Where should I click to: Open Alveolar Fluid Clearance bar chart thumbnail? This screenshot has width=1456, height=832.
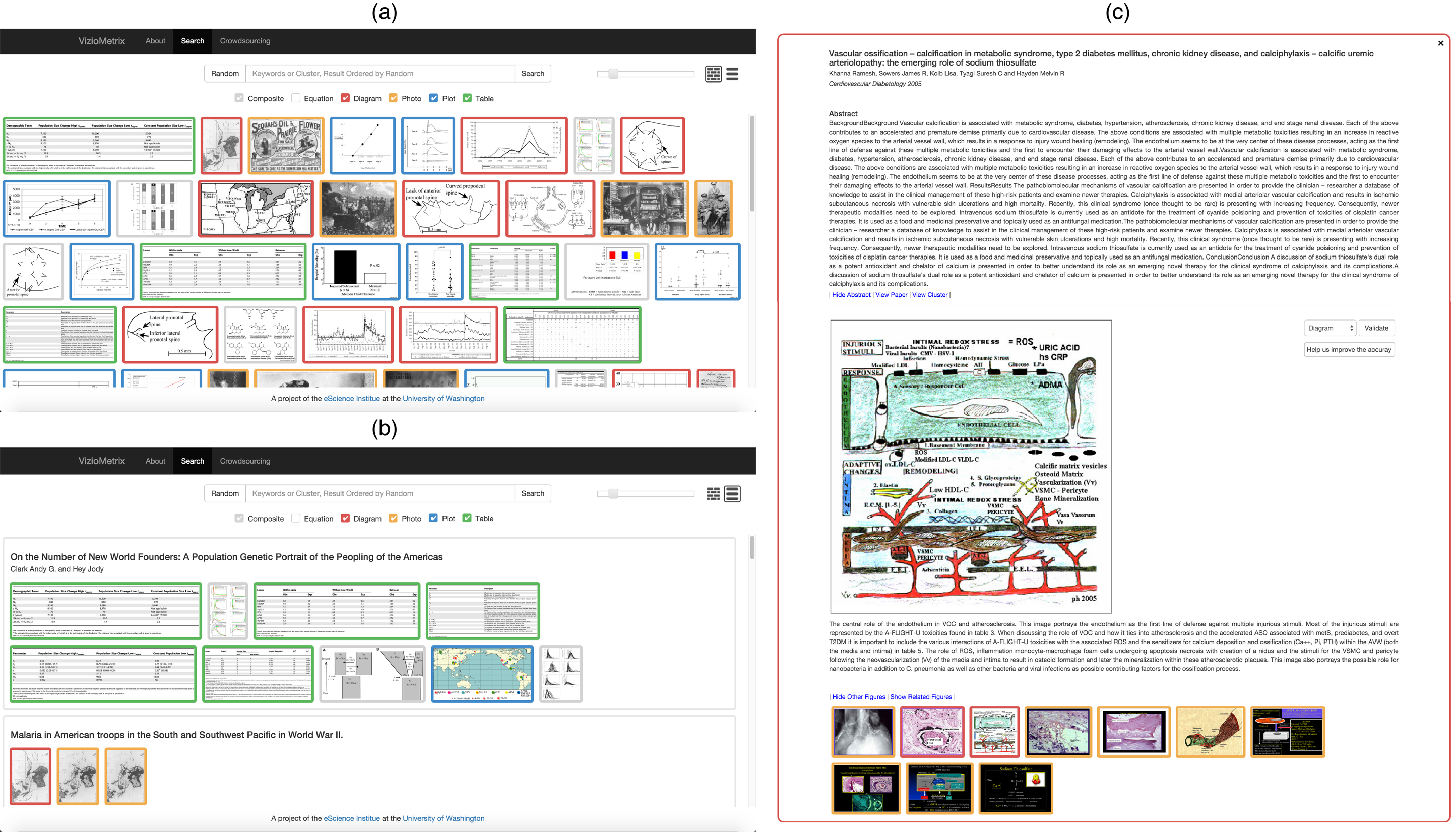point(357,272)
